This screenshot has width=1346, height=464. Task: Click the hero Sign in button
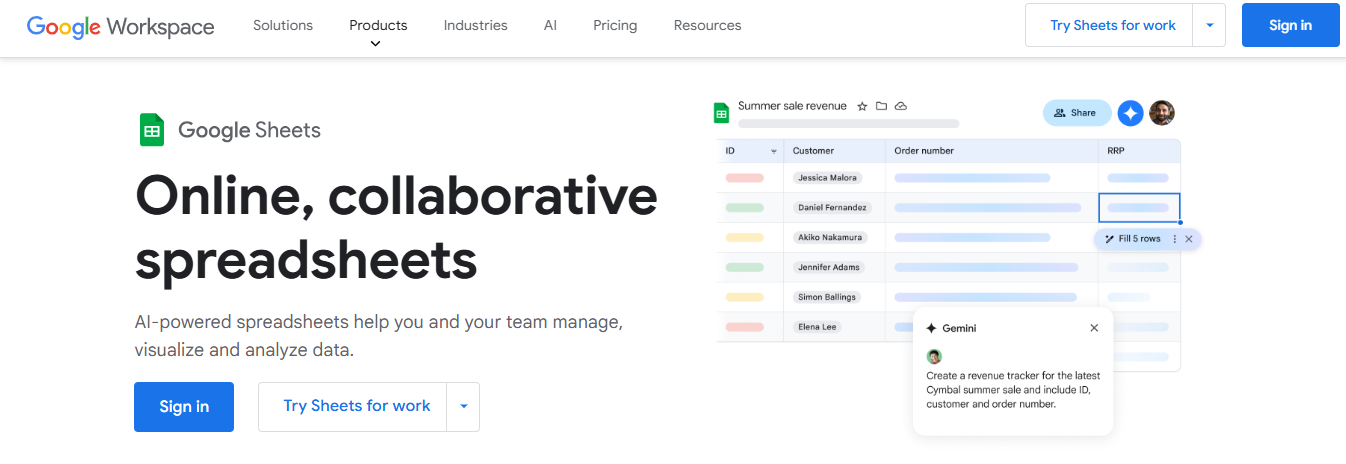click(184, 406)
